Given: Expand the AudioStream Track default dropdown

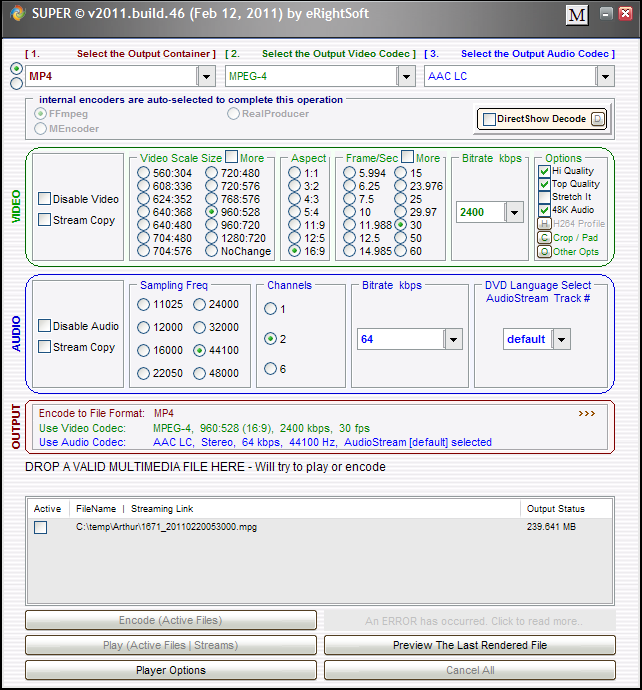Looking at the screenshot, I should click(561, 340).
